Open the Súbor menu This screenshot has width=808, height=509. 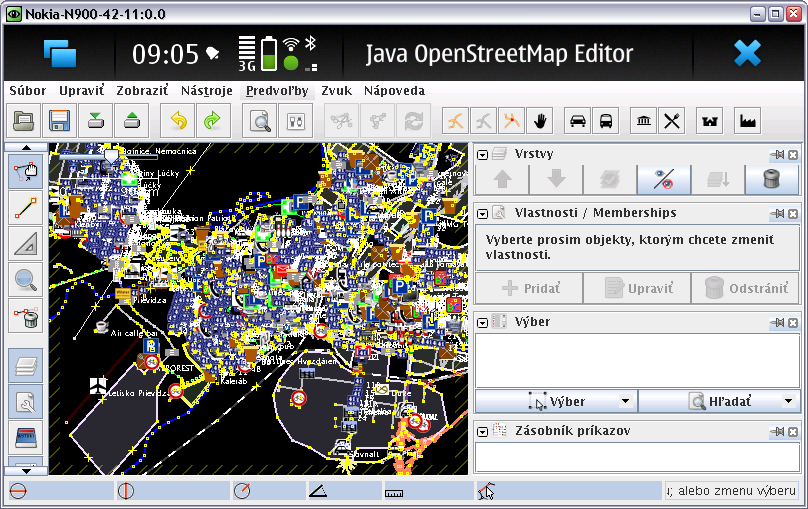pyautogui.click(x=28, y=91)
